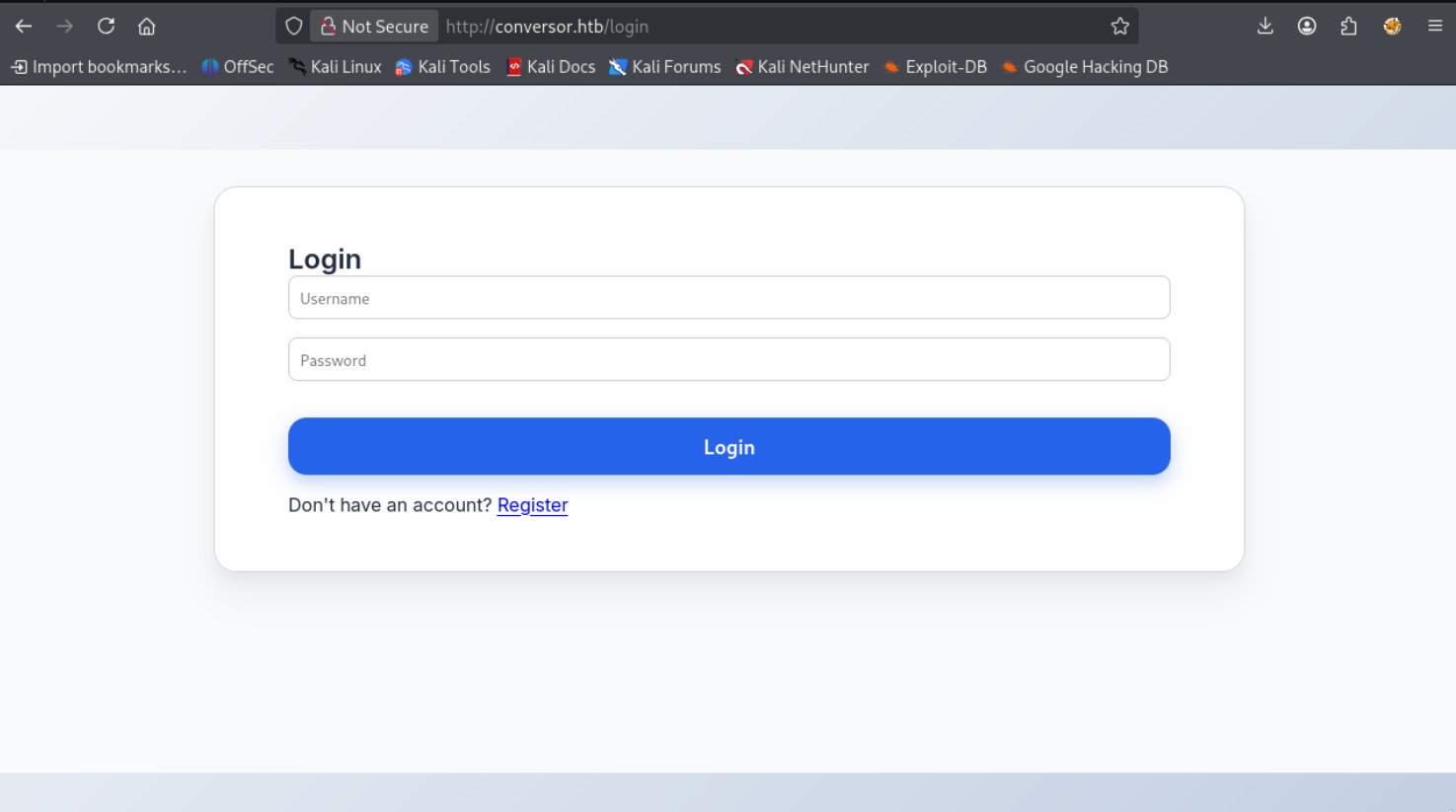Click inside the Username field
Viewport: 1456px width, 812px height.
[x=728, y=297]
